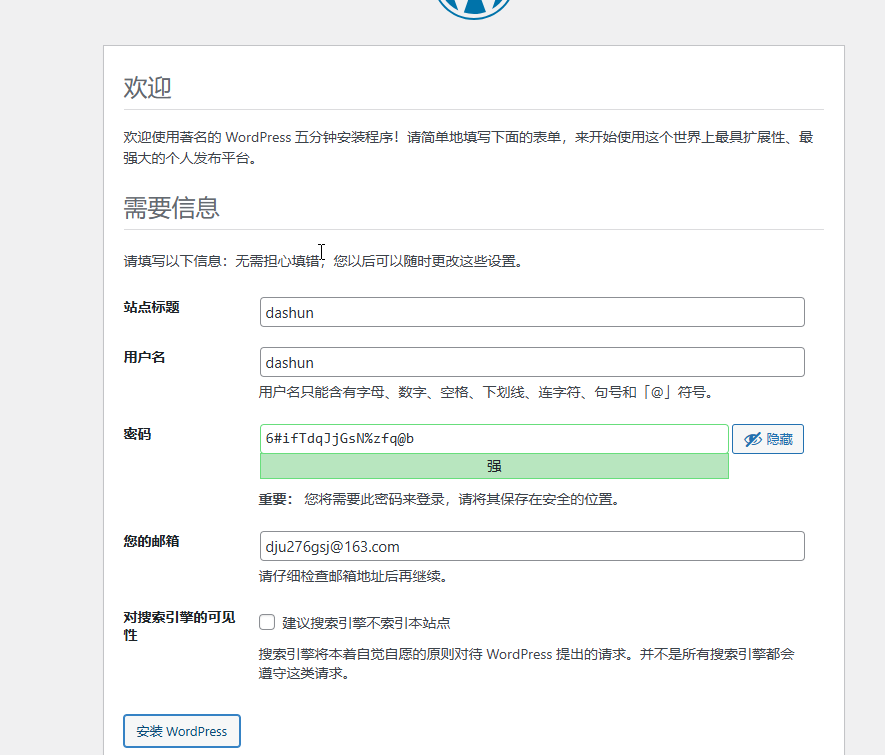Enable 建议搜索引擎不索引本站点 checkbox
The height and width of the screenshot is (755, 885).
pos(267,622)
